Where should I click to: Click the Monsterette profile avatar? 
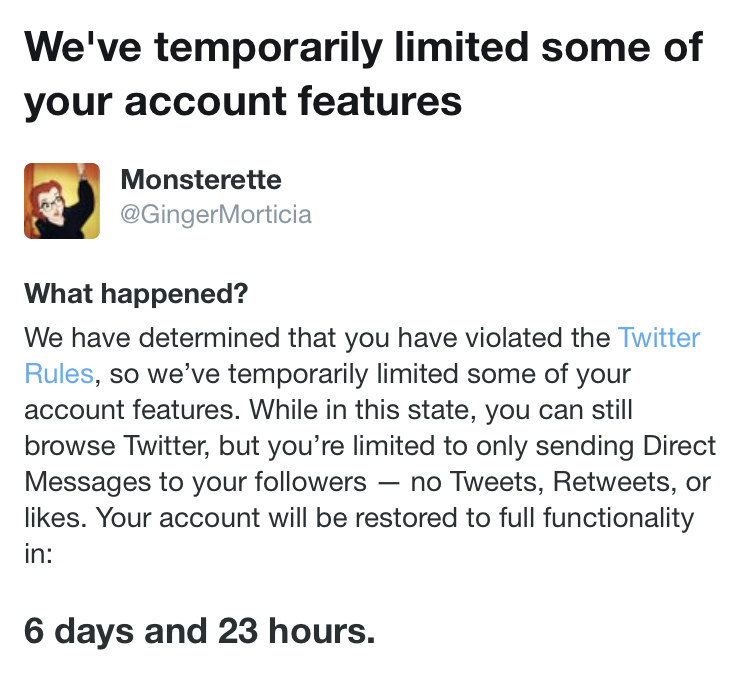pos(62,201)
